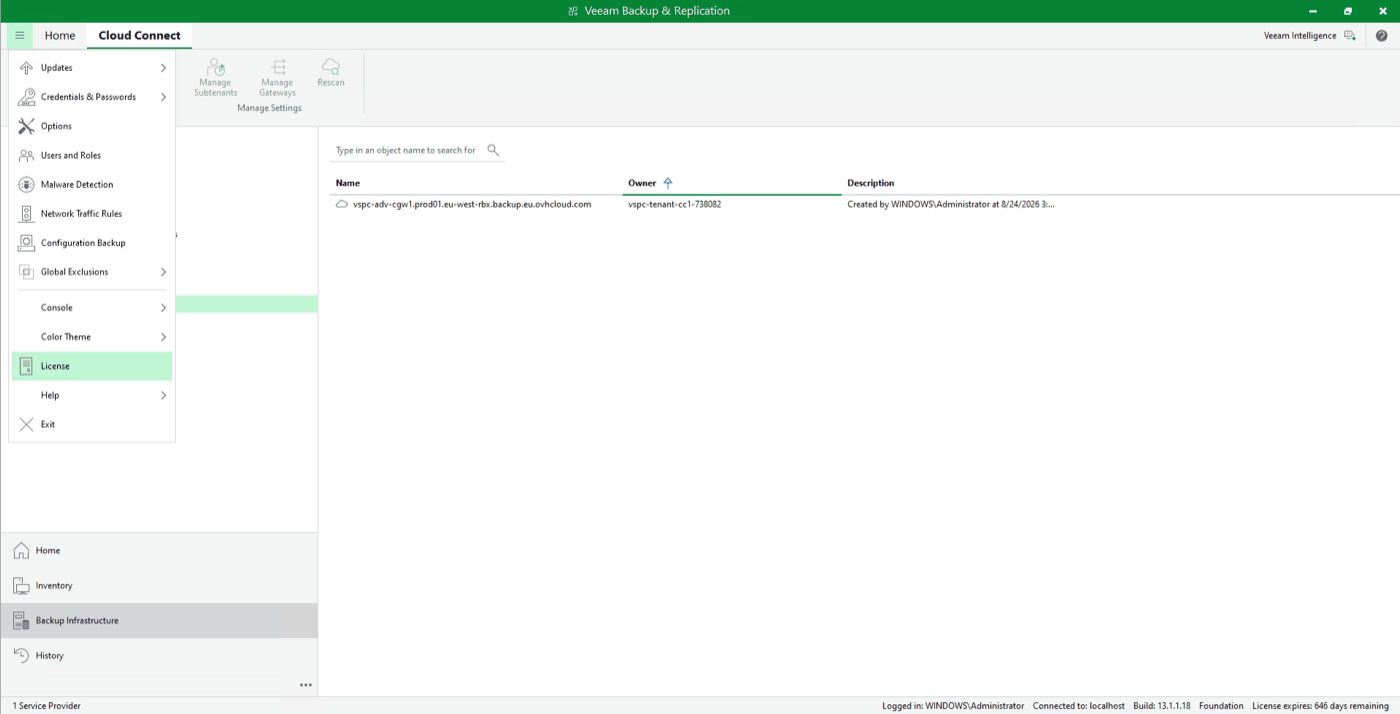Viewport: 1400px width, 714px height.
Task: Click 'Connected to: localhost' status entry
Action: (1079, 706)
